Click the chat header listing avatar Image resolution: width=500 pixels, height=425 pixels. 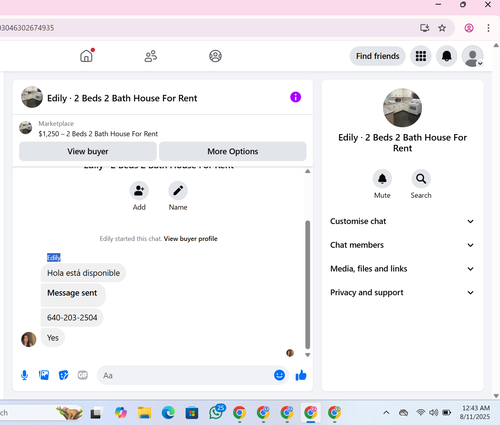(x=32, y=97)
